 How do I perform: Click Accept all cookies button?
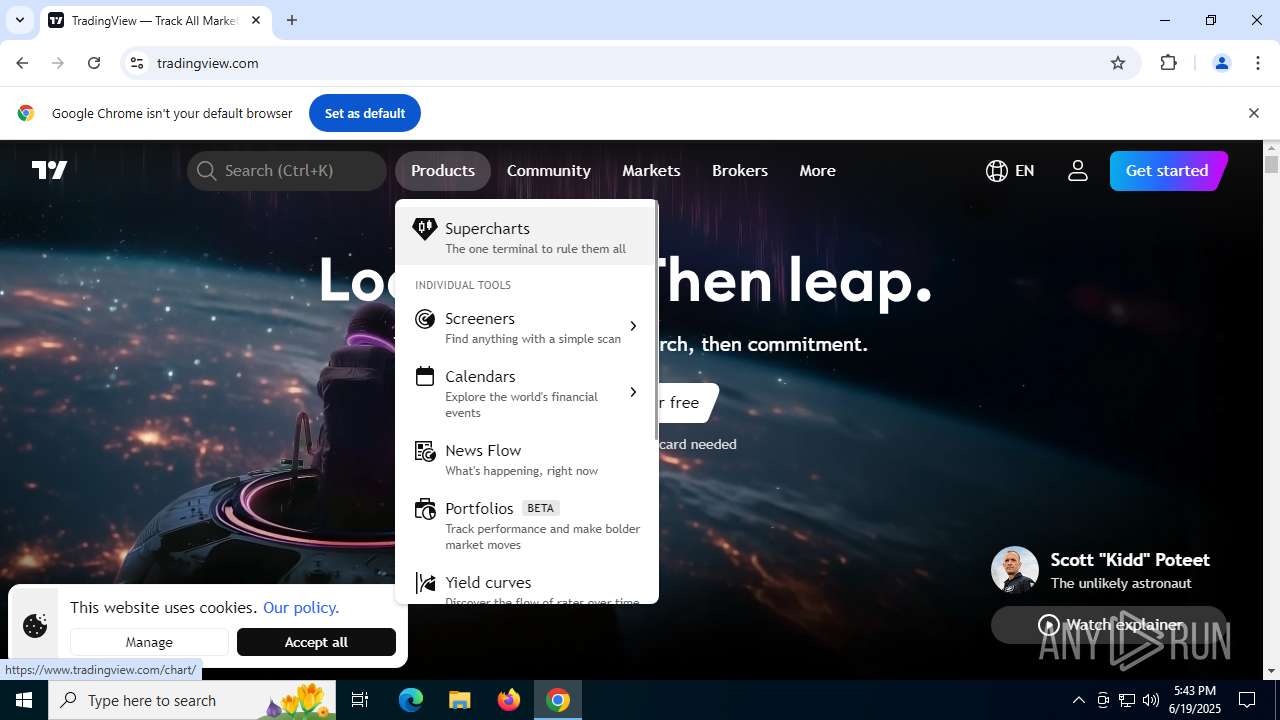point(316,642)
